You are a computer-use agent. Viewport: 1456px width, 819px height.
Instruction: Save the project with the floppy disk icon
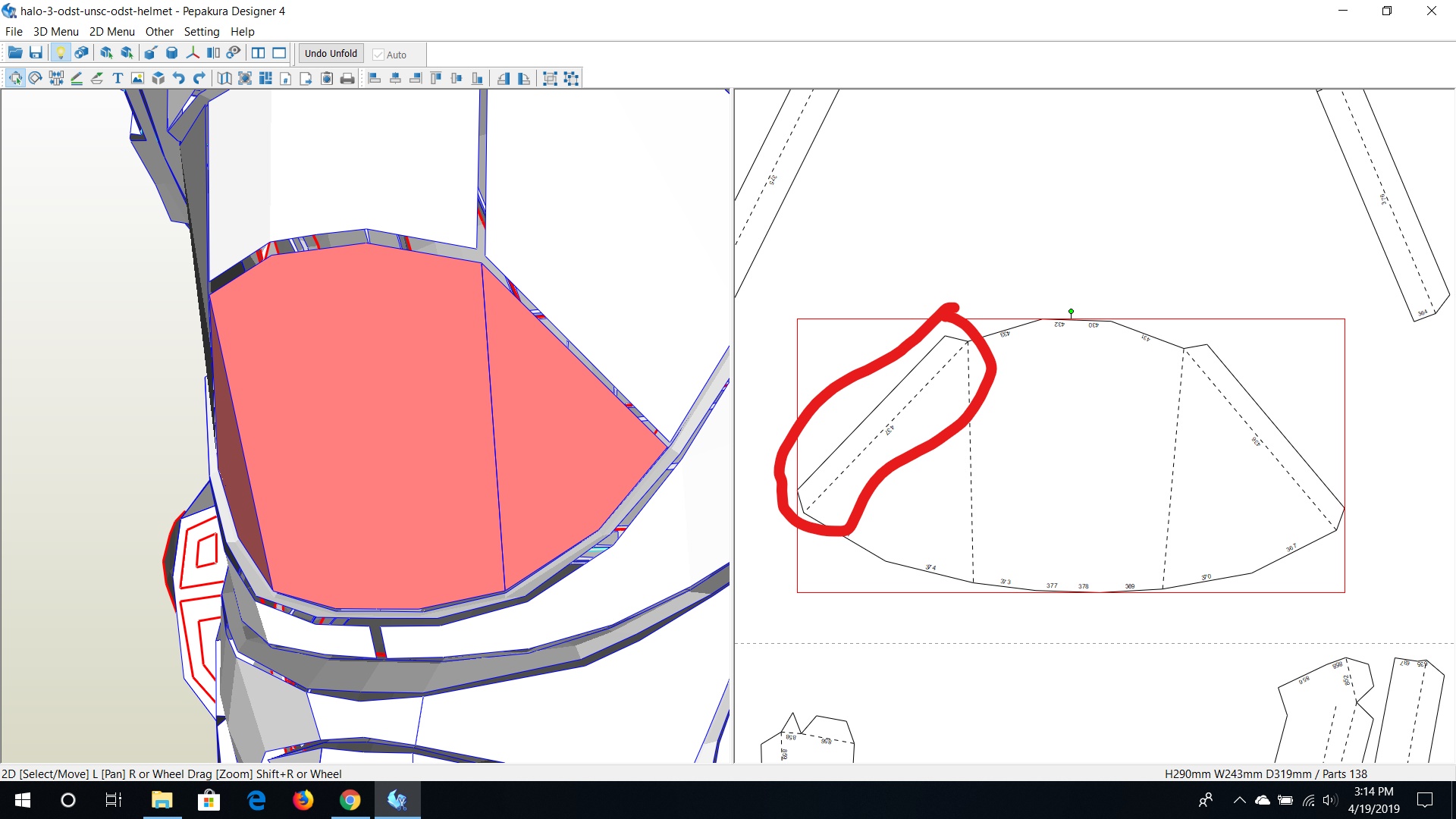coord(36,53)
